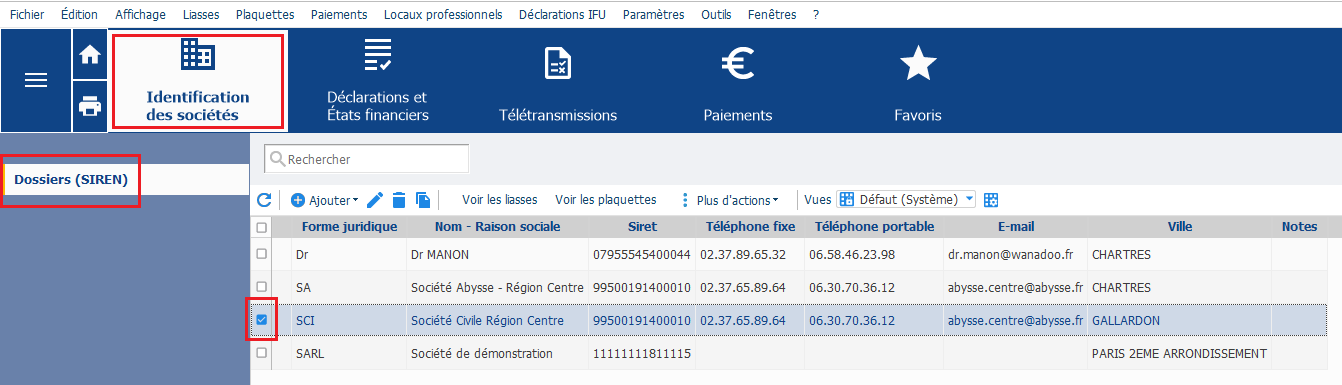Image resolution: width=1342 pixels, height=385 pixels.
Task: Open the hamburger menu icon
Action: coord(36,80)
